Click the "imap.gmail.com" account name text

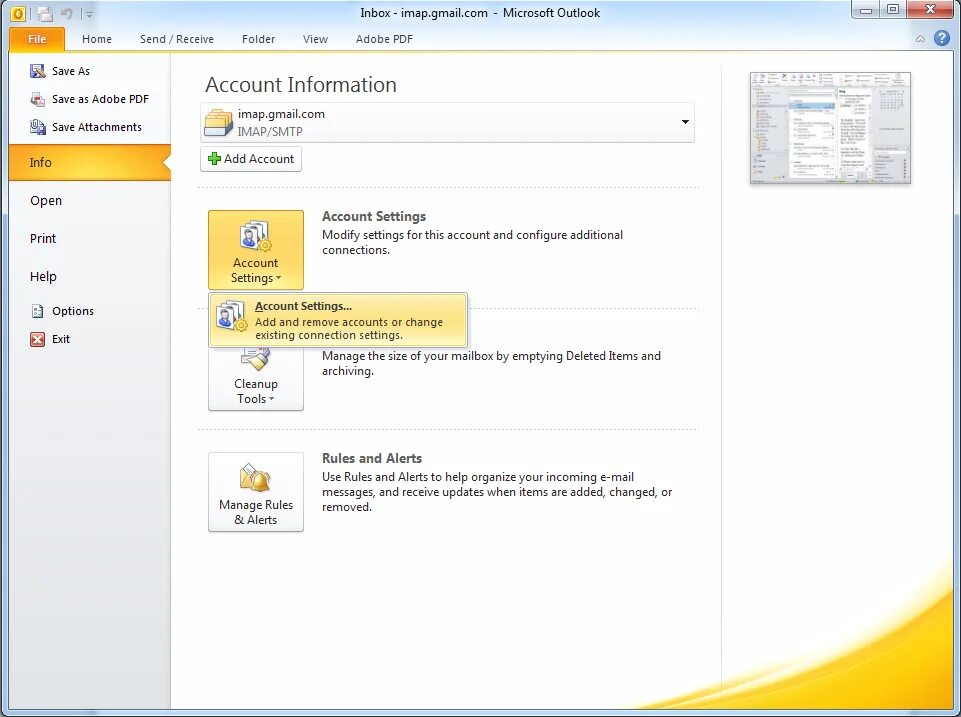tap(281, 114)
